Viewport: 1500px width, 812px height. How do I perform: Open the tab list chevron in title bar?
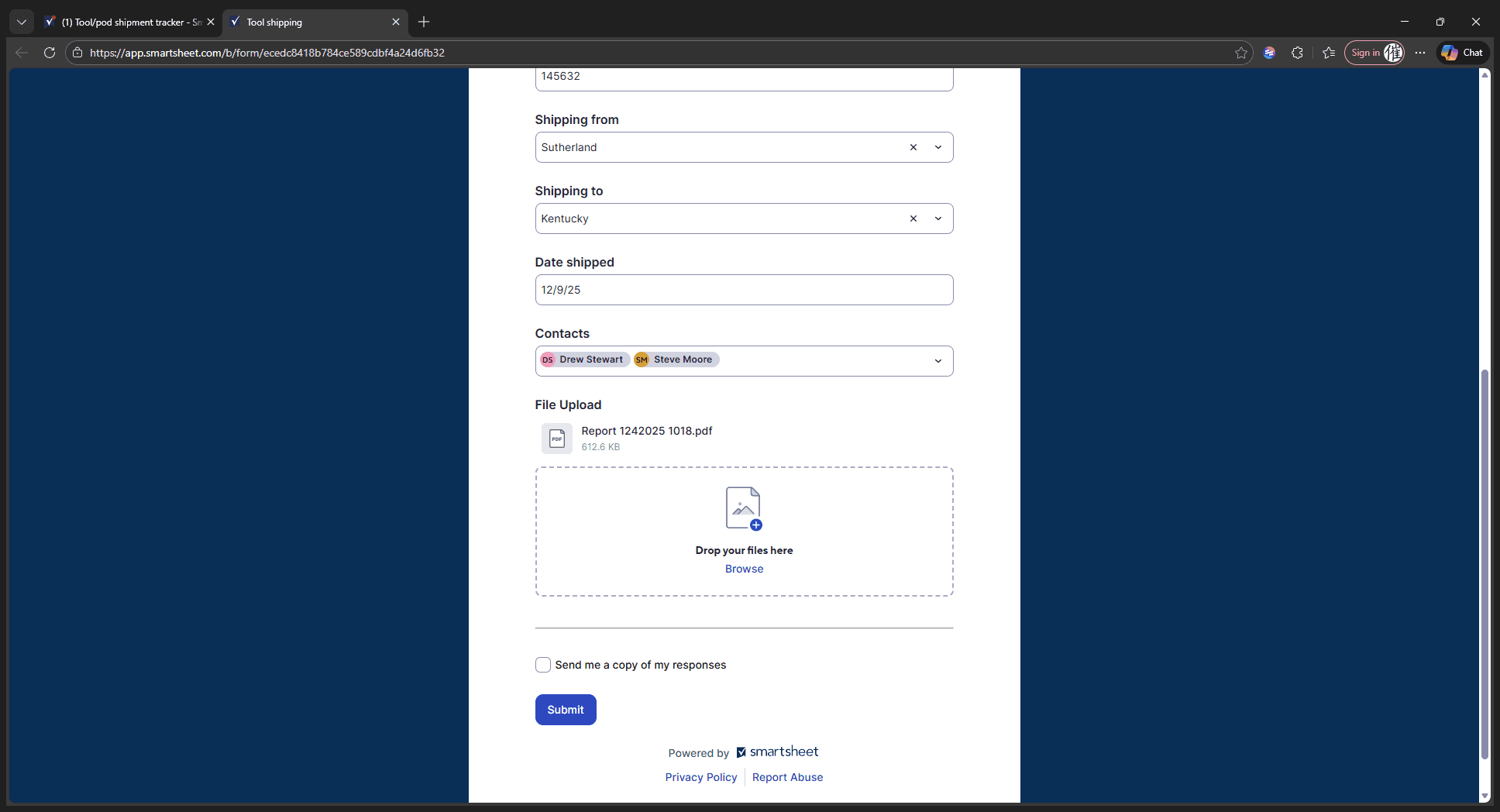pos(22,22)
